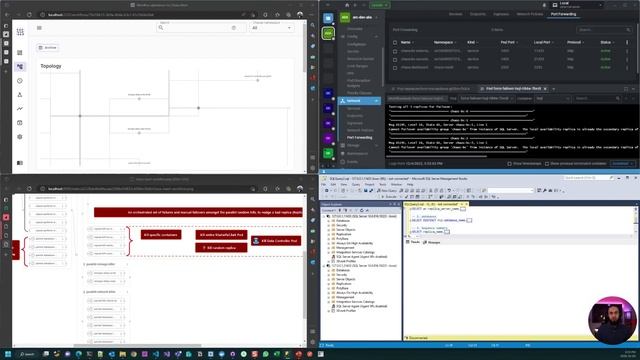Open Events trend-line icon in Chaos Mesh sidebar
Viewport: 640px width, 360px height.
click(x=20, y=109)
